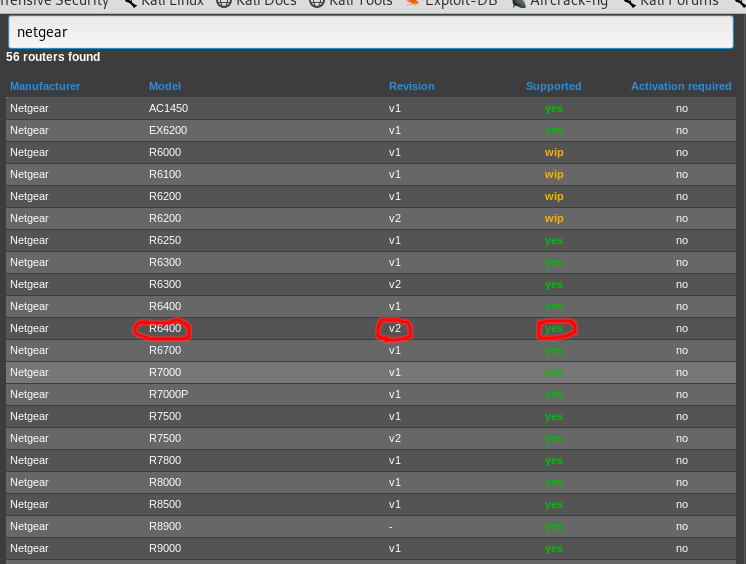746x564 pixels.
Task: Click the dash revision of R8900
Action: [x=391, y=526]
